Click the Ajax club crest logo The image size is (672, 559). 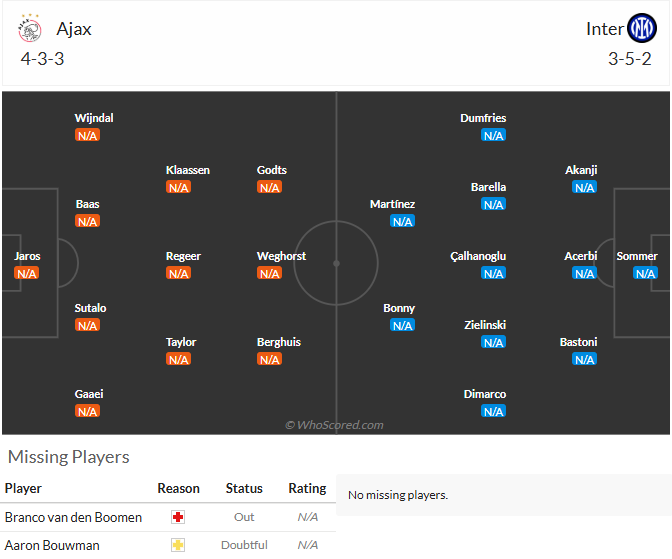point(30,28)
